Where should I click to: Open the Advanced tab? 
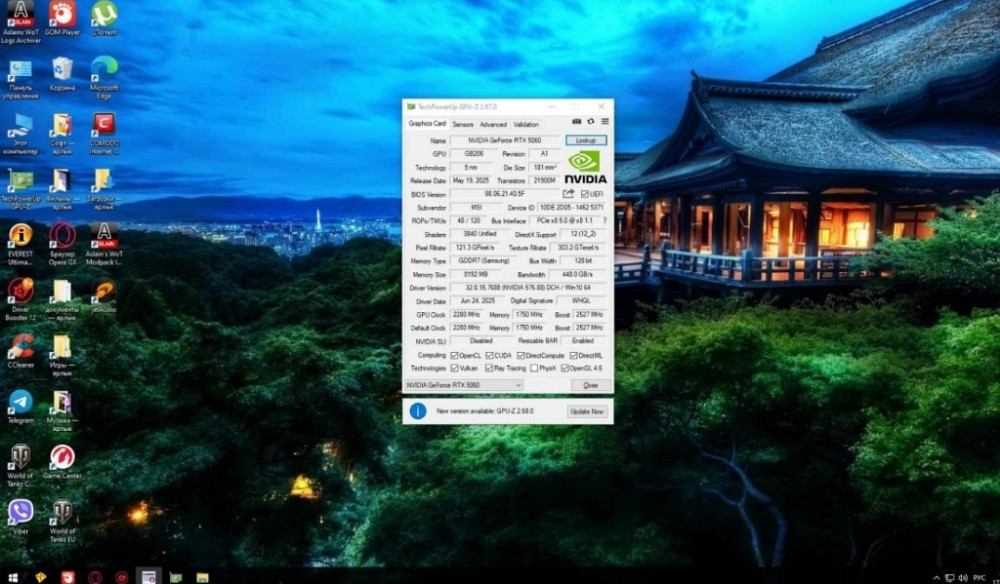[x=493, y=125]
